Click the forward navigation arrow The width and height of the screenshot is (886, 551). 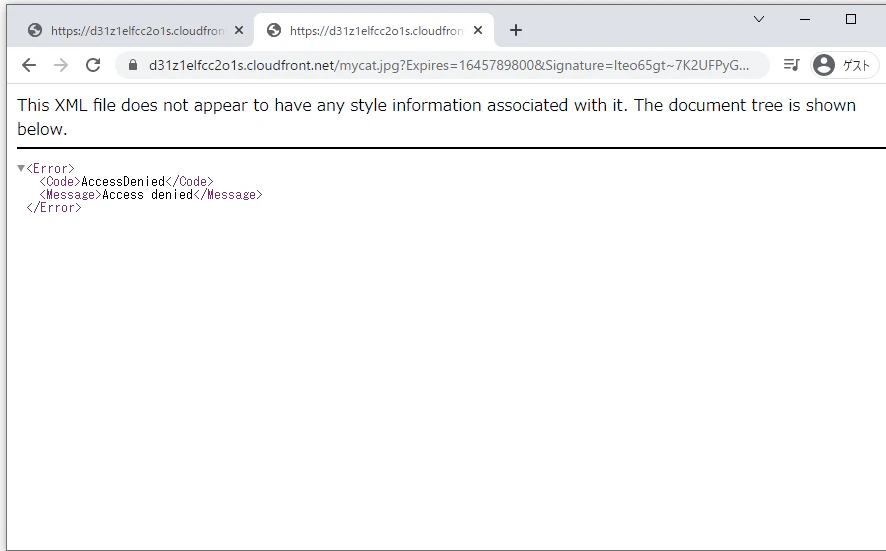coord(61,66)
